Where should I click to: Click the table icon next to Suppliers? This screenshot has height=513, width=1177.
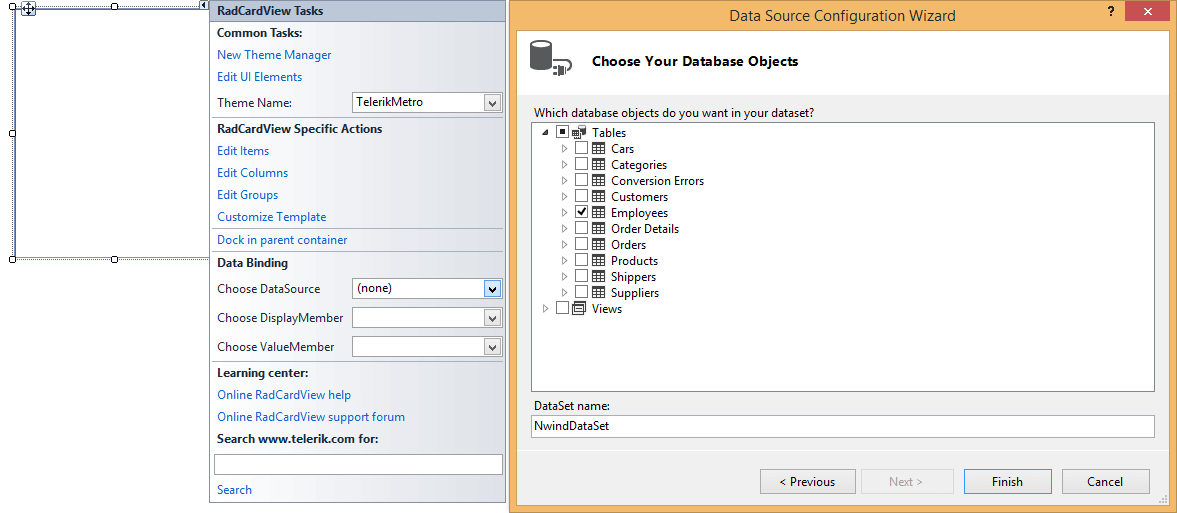point(598,293)
